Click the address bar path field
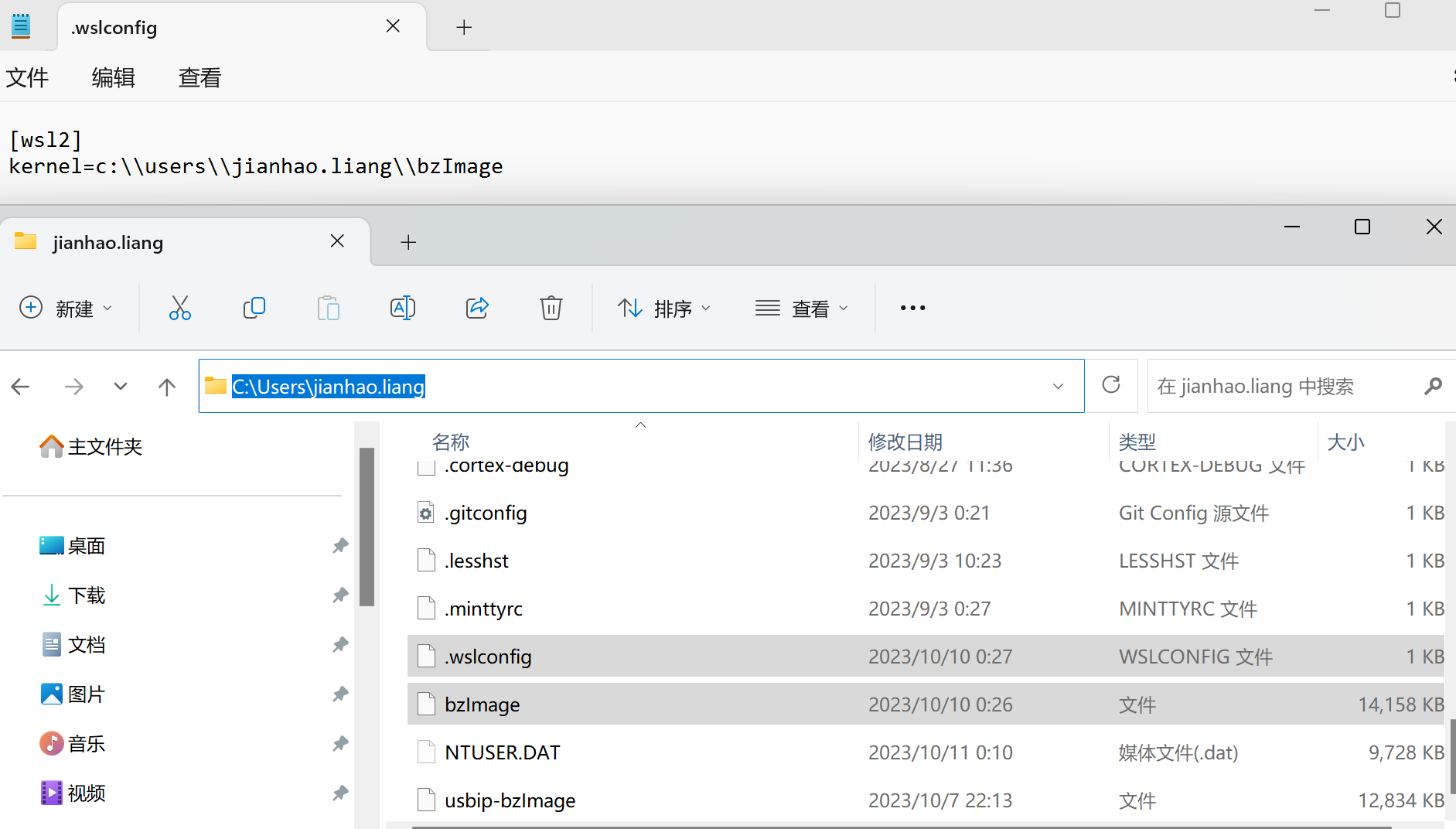Image resolution: width=1456 pixels, height=829 pixels. tap(641, 386)
